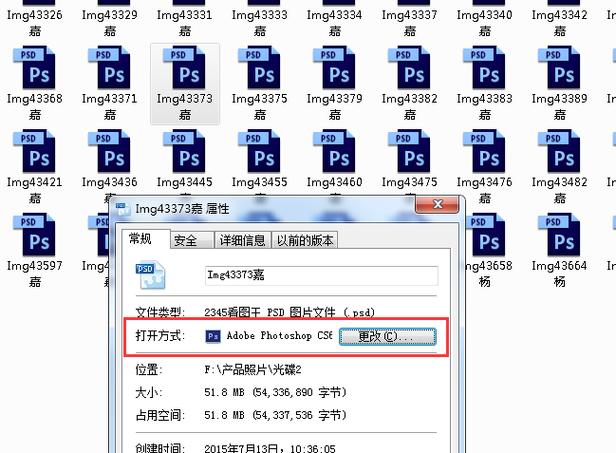
Task: Select the Img43373嘉 PSD file icon
Action: pyautogui.click(x=185, y=68)
